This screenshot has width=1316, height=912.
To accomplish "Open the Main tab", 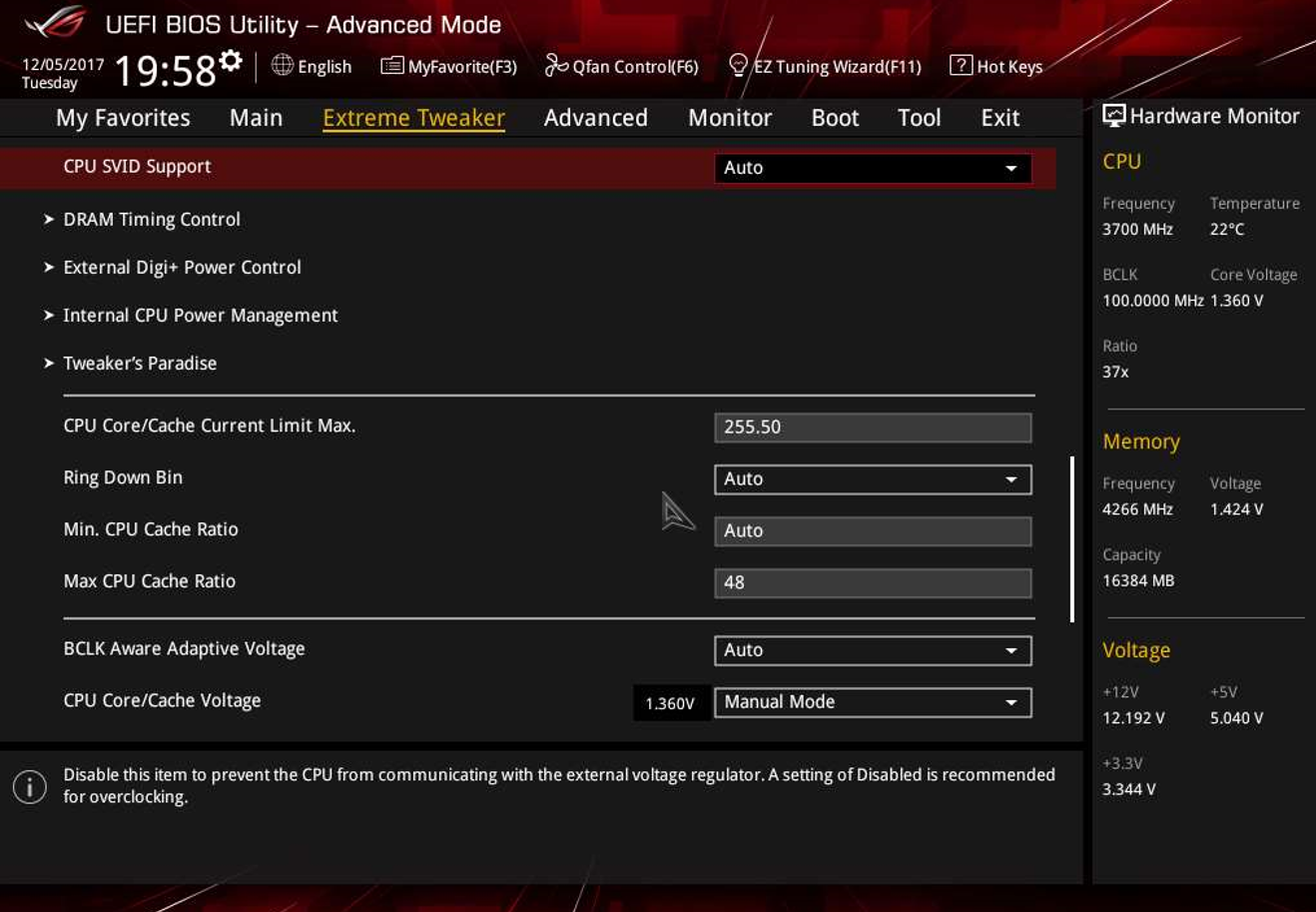I will tap(256, 118).
